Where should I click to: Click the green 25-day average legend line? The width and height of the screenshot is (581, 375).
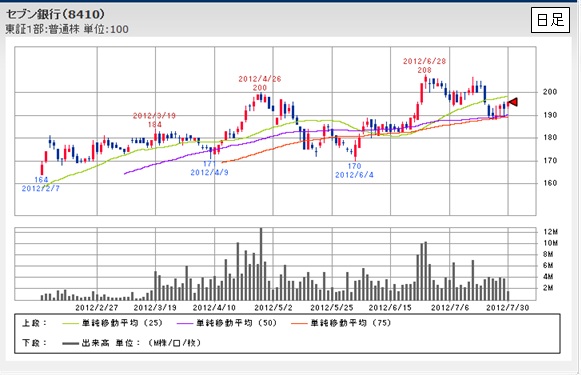coord(70,323)
